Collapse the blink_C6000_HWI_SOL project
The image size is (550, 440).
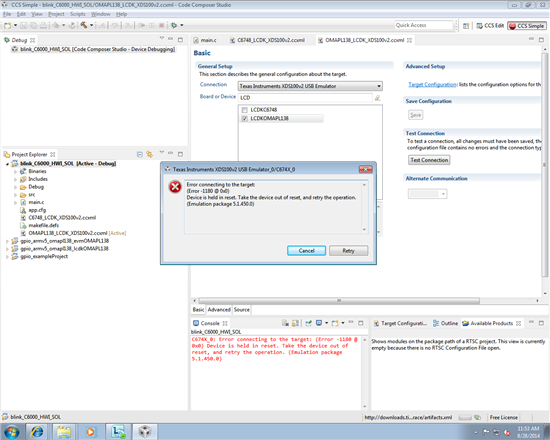point(7,164)
